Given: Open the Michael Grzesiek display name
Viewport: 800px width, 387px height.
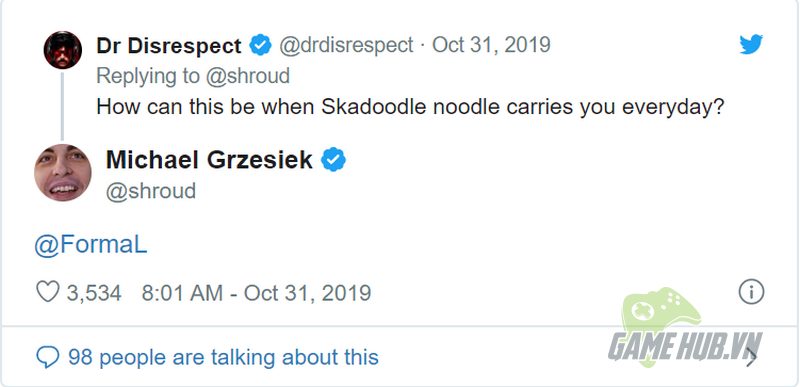Looking at the screenshot, I should [209, 160].
